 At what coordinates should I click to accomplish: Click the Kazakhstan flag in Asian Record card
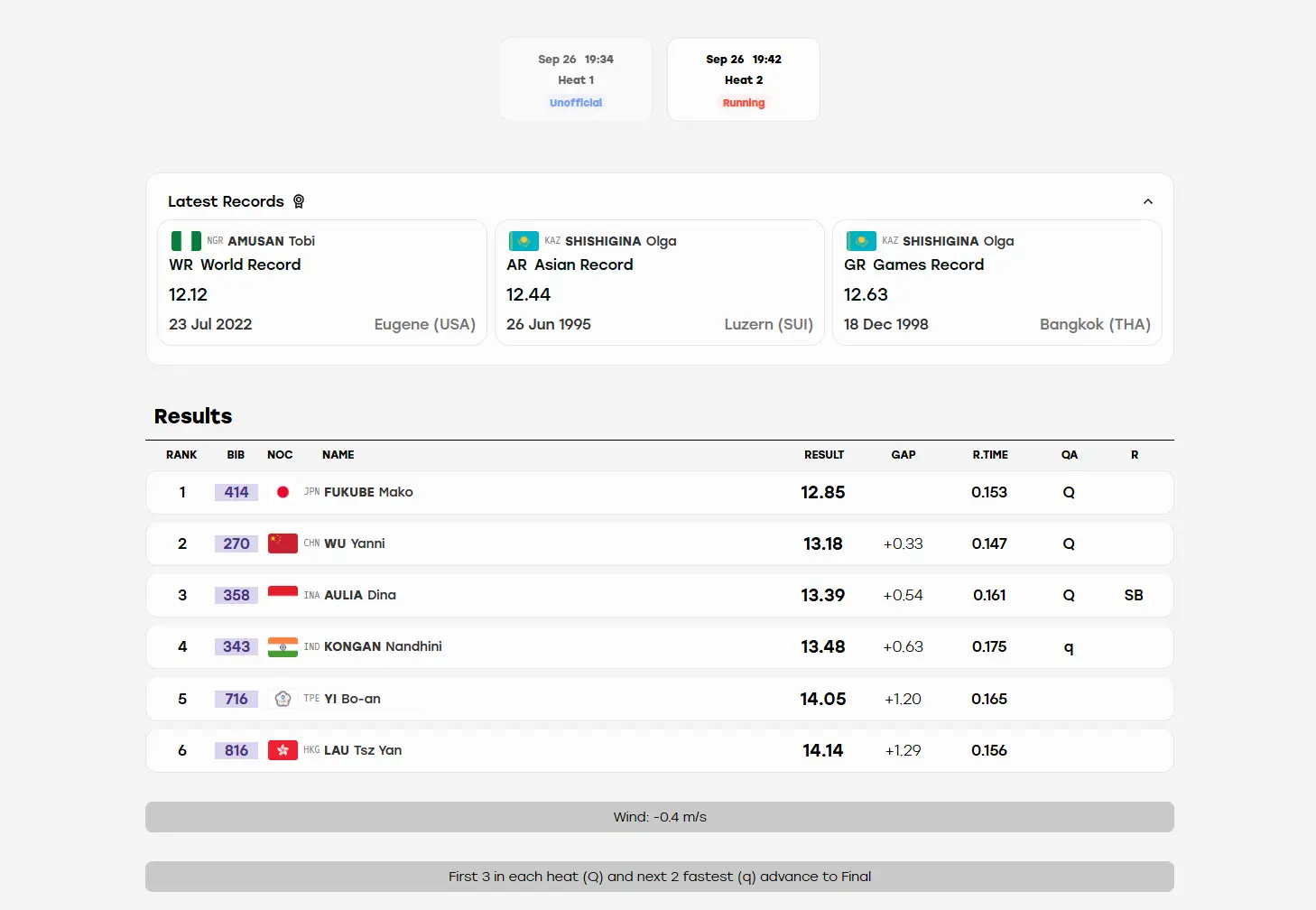[524, 241]
